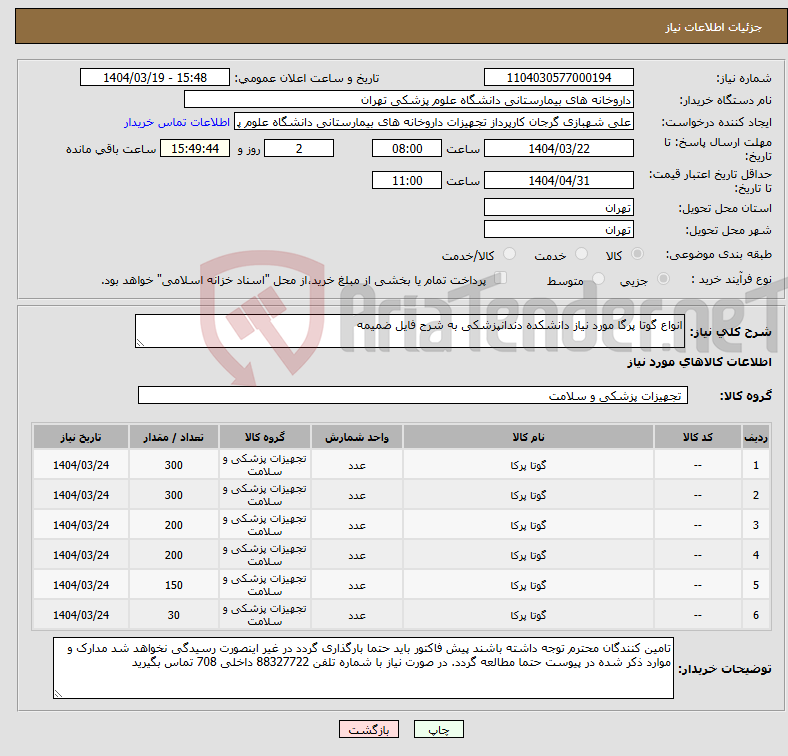Click unit عدد in row 3

(357, 525)
